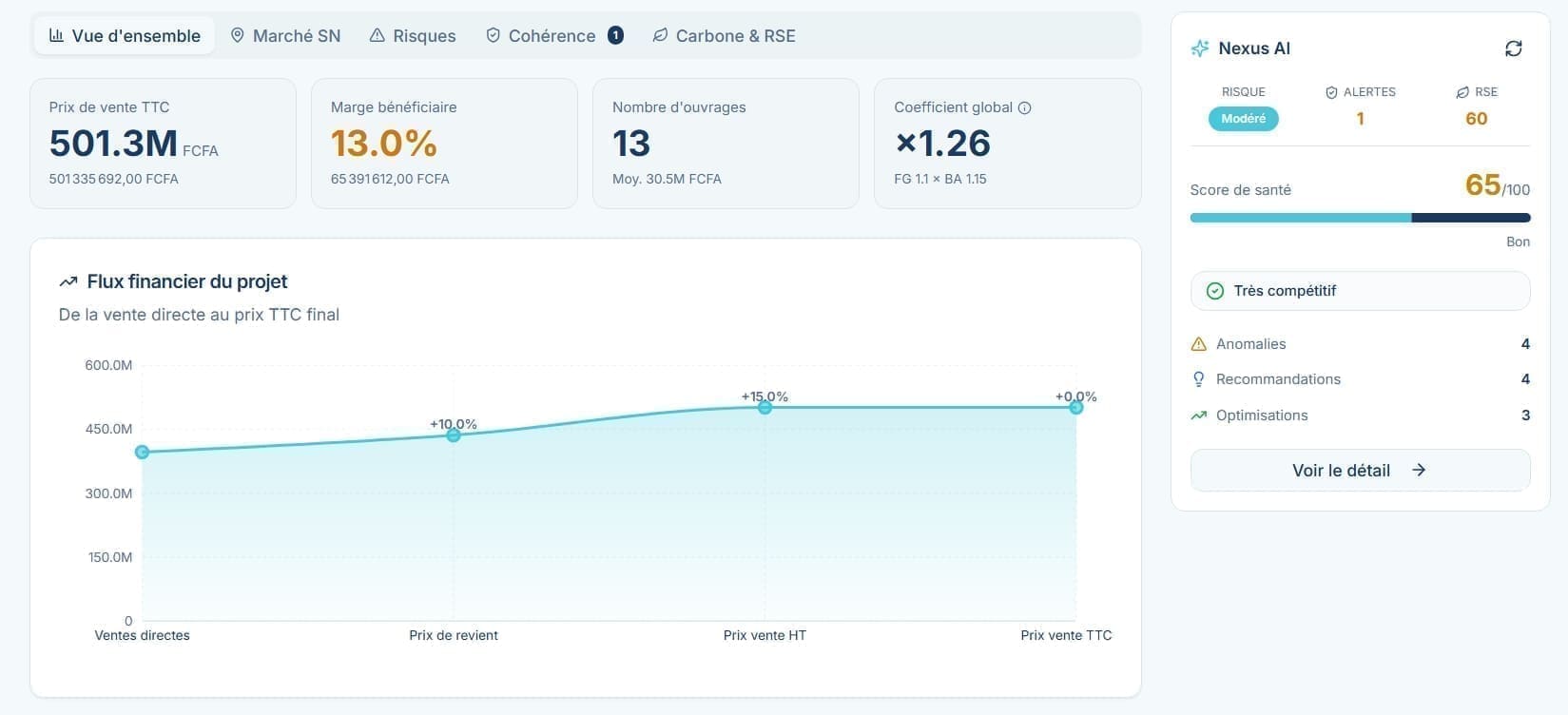Click the Optimisations trend arrow icon
Image resolution: width=1568 pixels, height=715 pixels.
coord(1199,415)
